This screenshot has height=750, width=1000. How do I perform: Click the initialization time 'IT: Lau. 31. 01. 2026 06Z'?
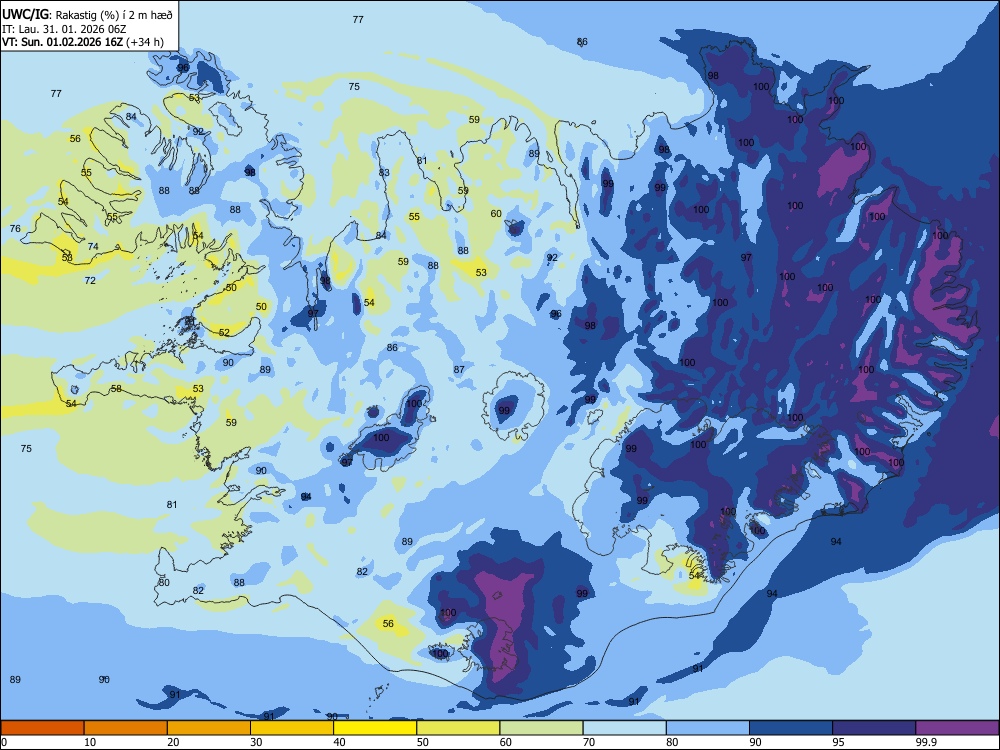[x=63, y=29]
